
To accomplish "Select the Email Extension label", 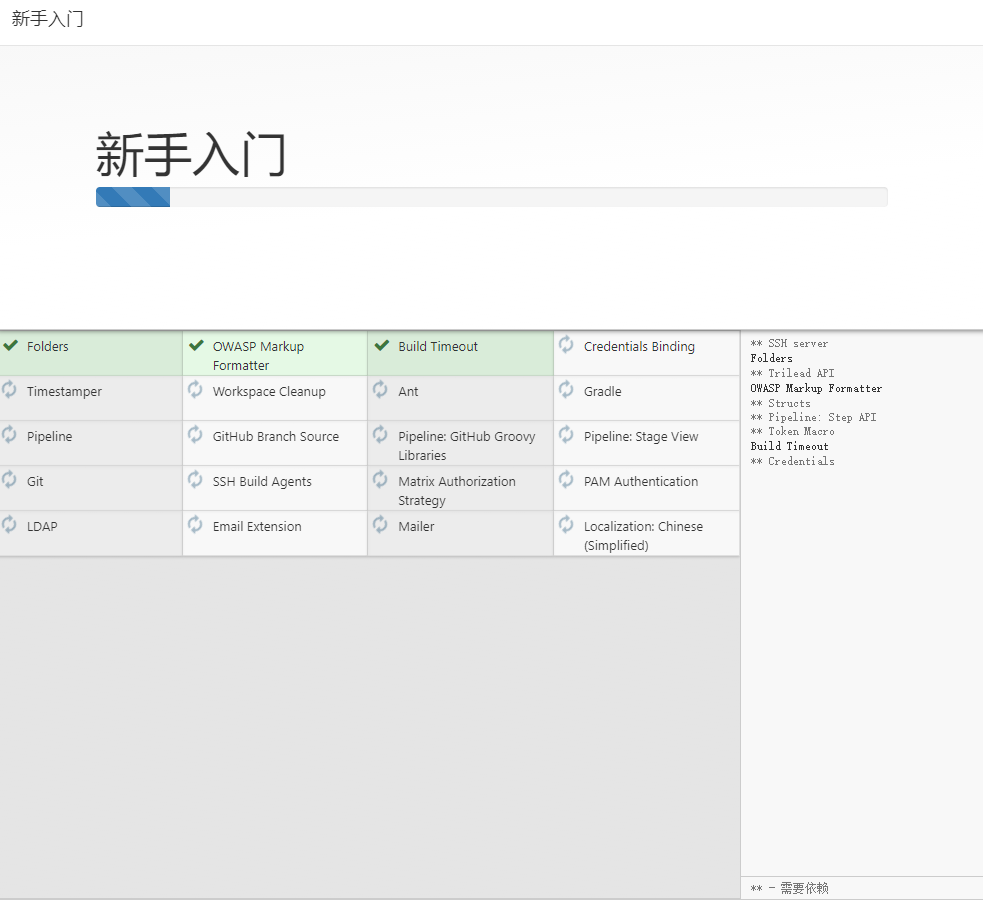I will tap(257, 527).
